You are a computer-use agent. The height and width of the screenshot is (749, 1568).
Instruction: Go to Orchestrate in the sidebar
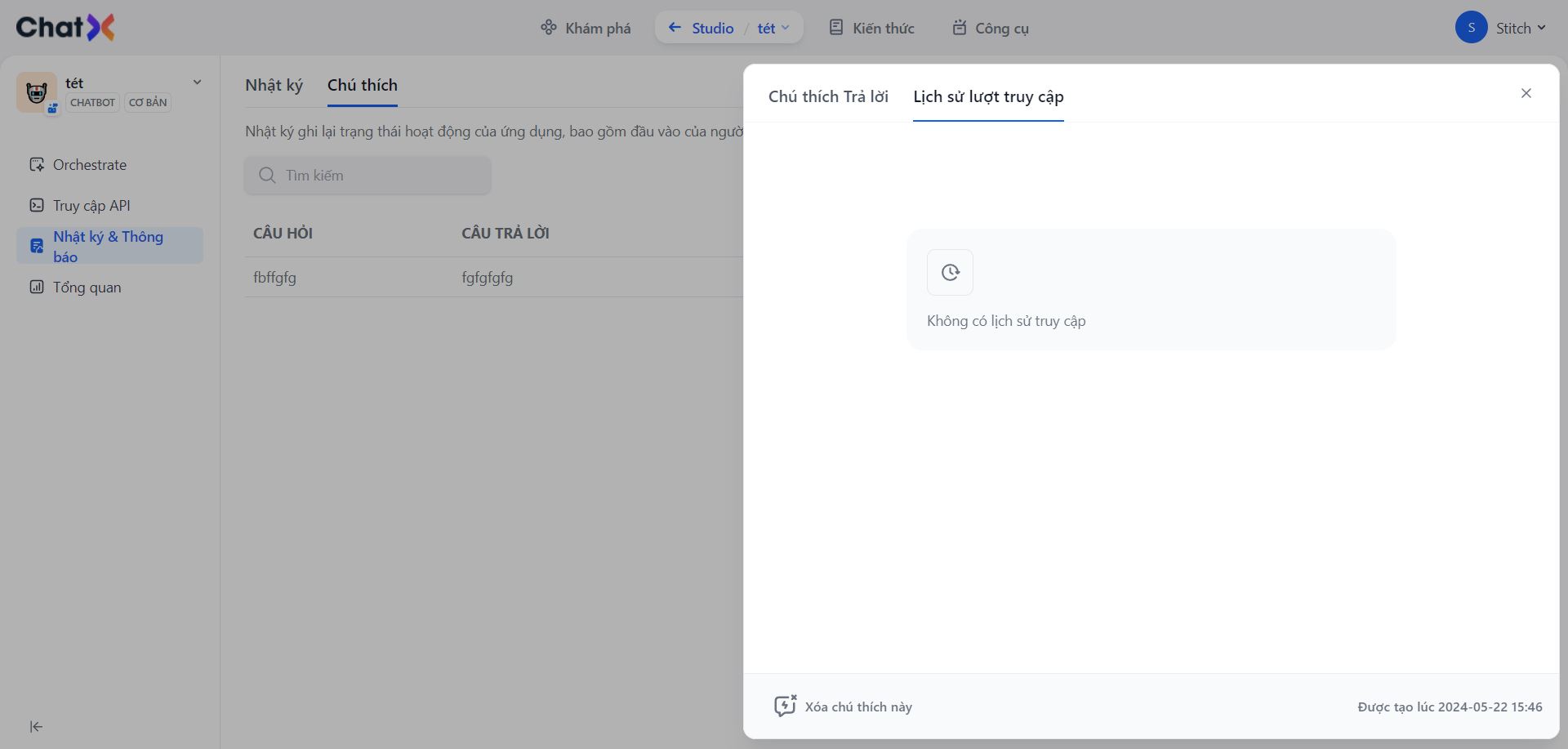pos(90,165)
